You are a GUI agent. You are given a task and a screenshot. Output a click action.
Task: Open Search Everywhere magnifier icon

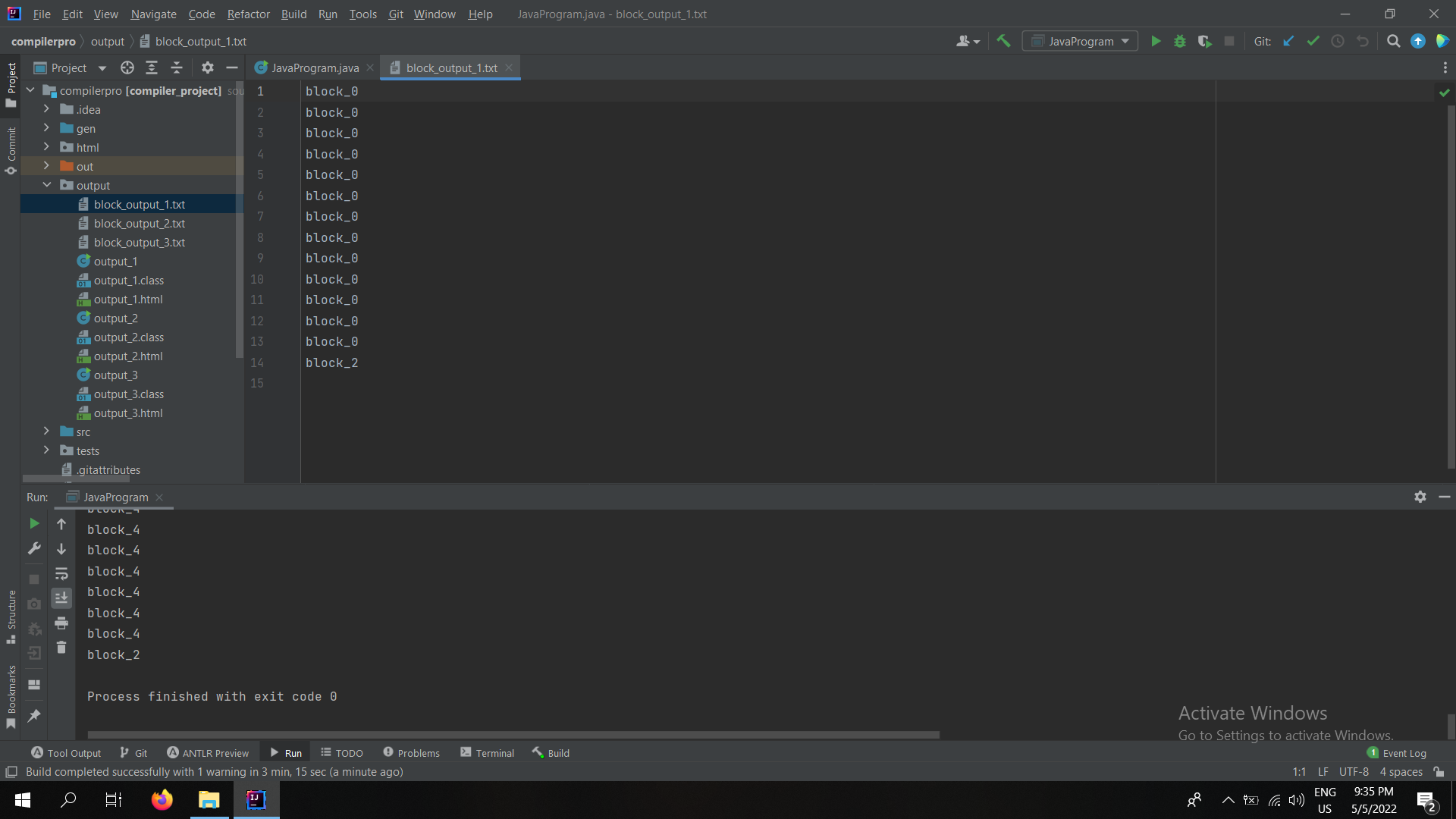point(1393,42)
